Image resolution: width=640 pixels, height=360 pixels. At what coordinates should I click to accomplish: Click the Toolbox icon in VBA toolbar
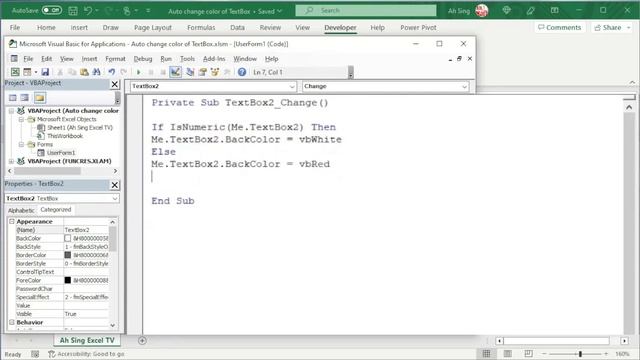pos(227,72)
